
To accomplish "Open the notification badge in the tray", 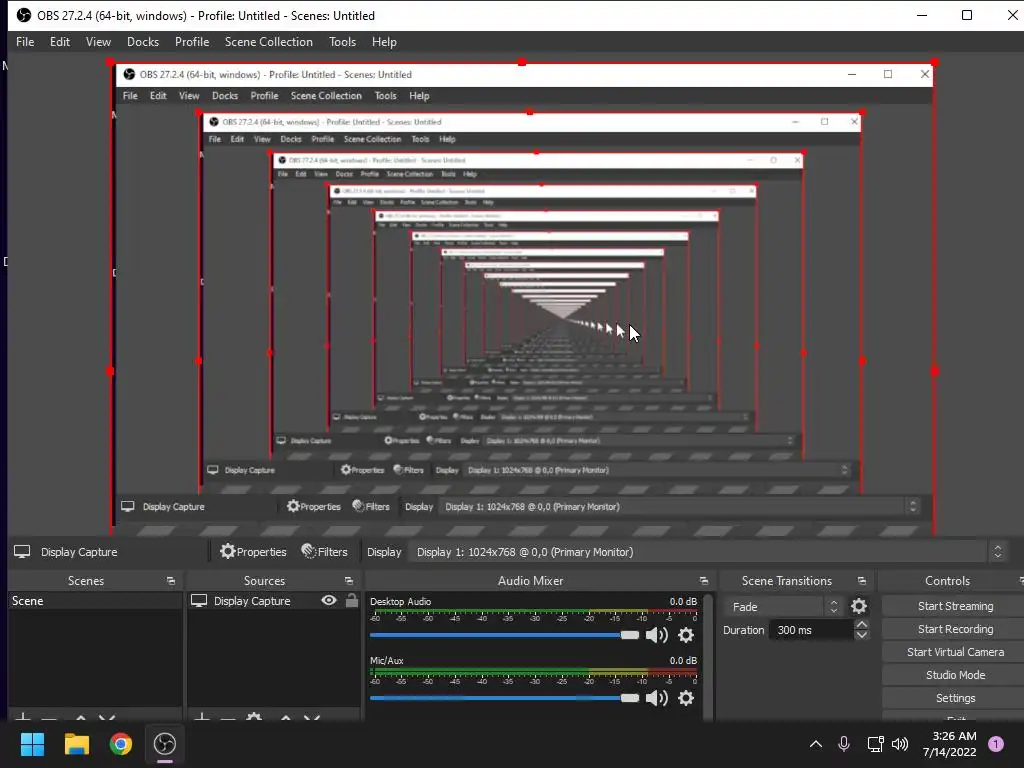I will coord(996,744).
